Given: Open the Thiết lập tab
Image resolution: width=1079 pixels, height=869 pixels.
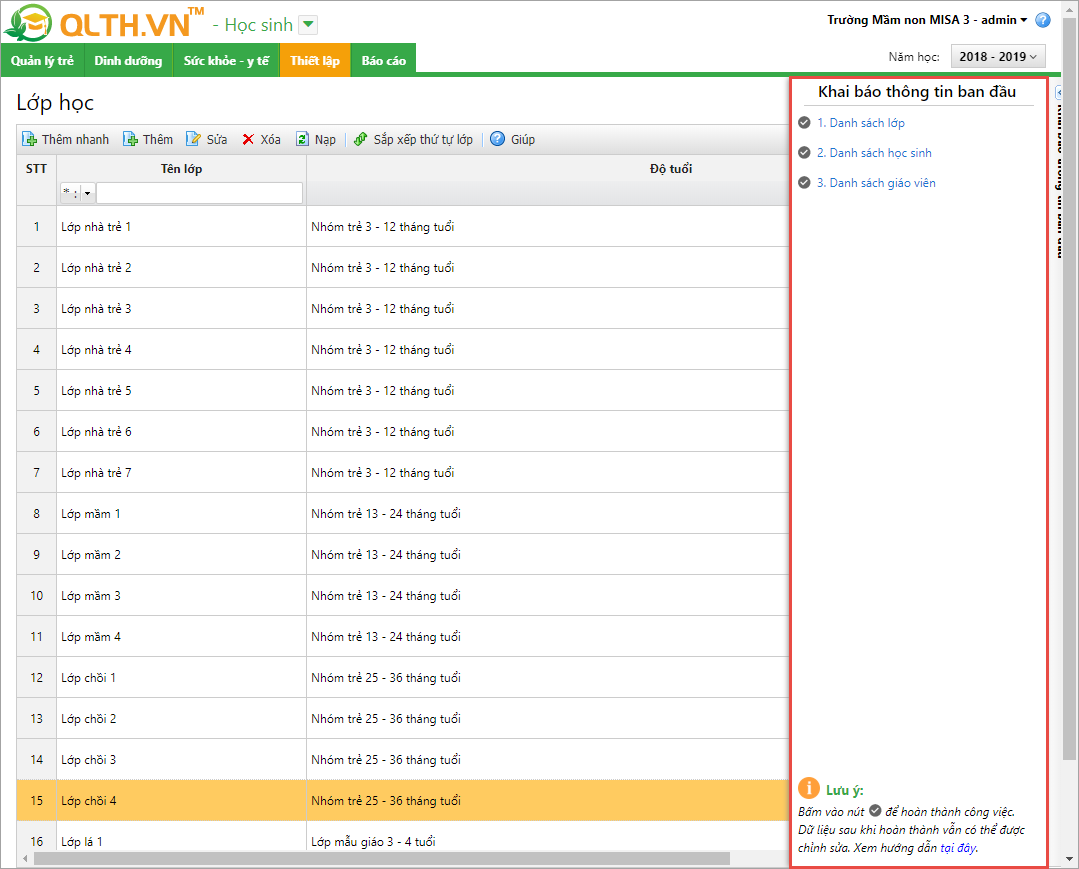Looking at the screenshot, I should [x=315, y=61].
